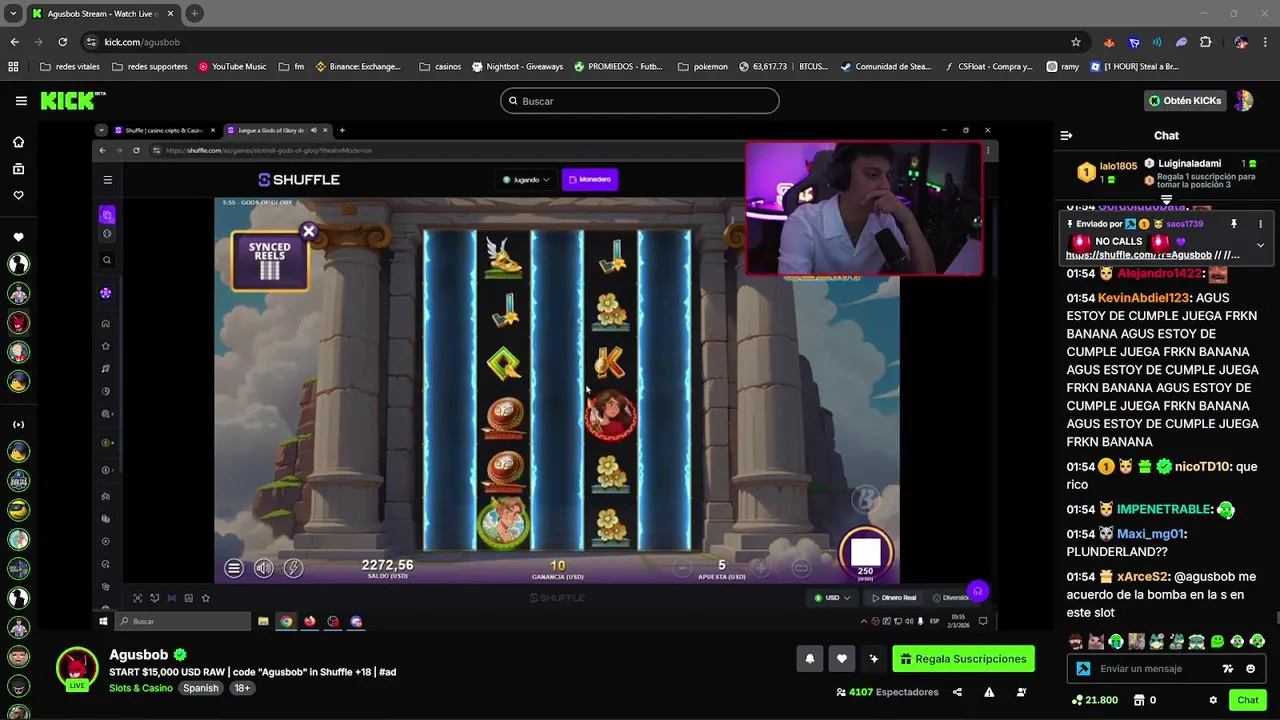
Task: Close the Synced Reels popup
Action: pos(309,232)
